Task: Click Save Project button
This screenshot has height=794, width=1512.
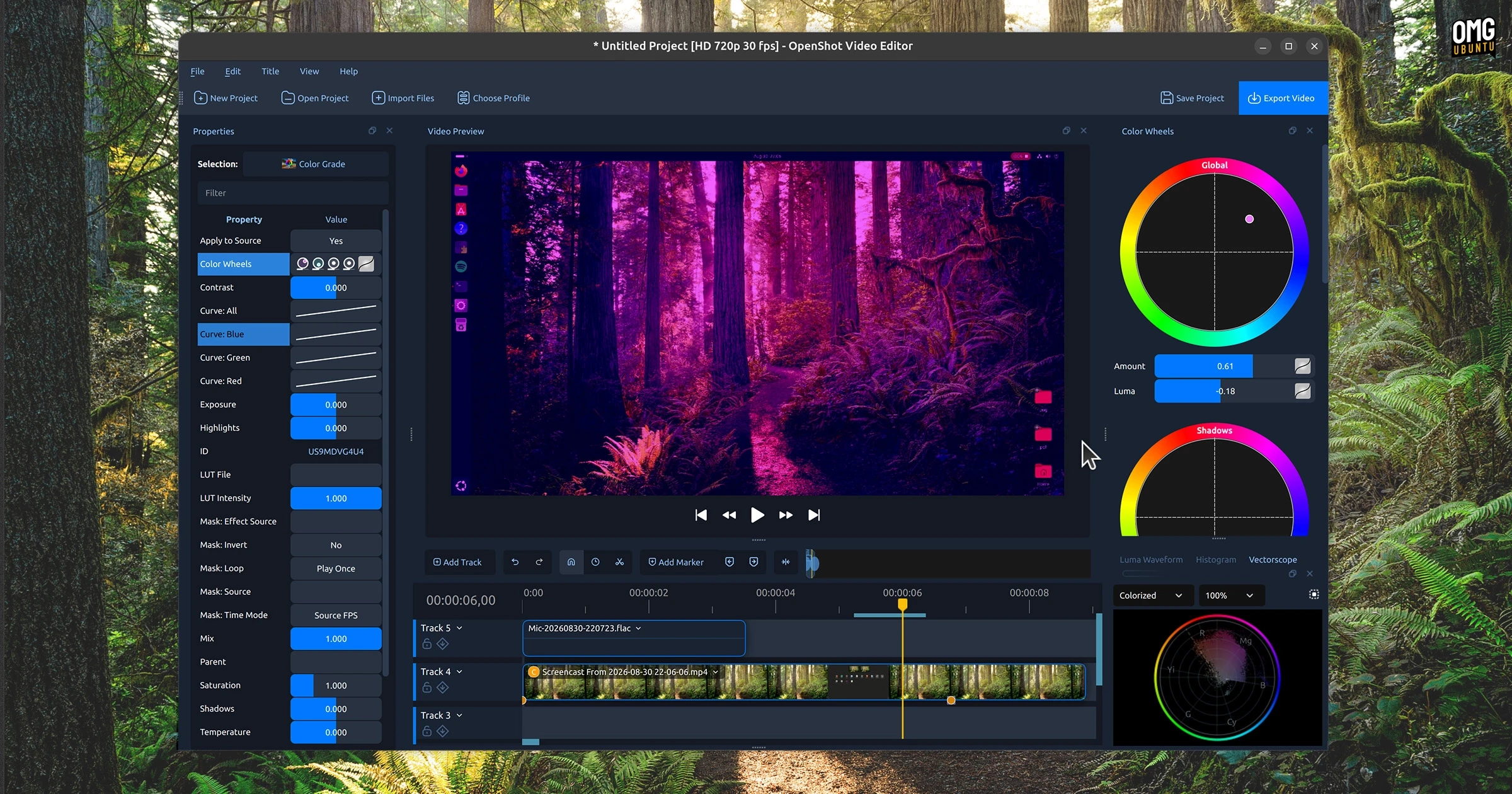Action: 1192,98
